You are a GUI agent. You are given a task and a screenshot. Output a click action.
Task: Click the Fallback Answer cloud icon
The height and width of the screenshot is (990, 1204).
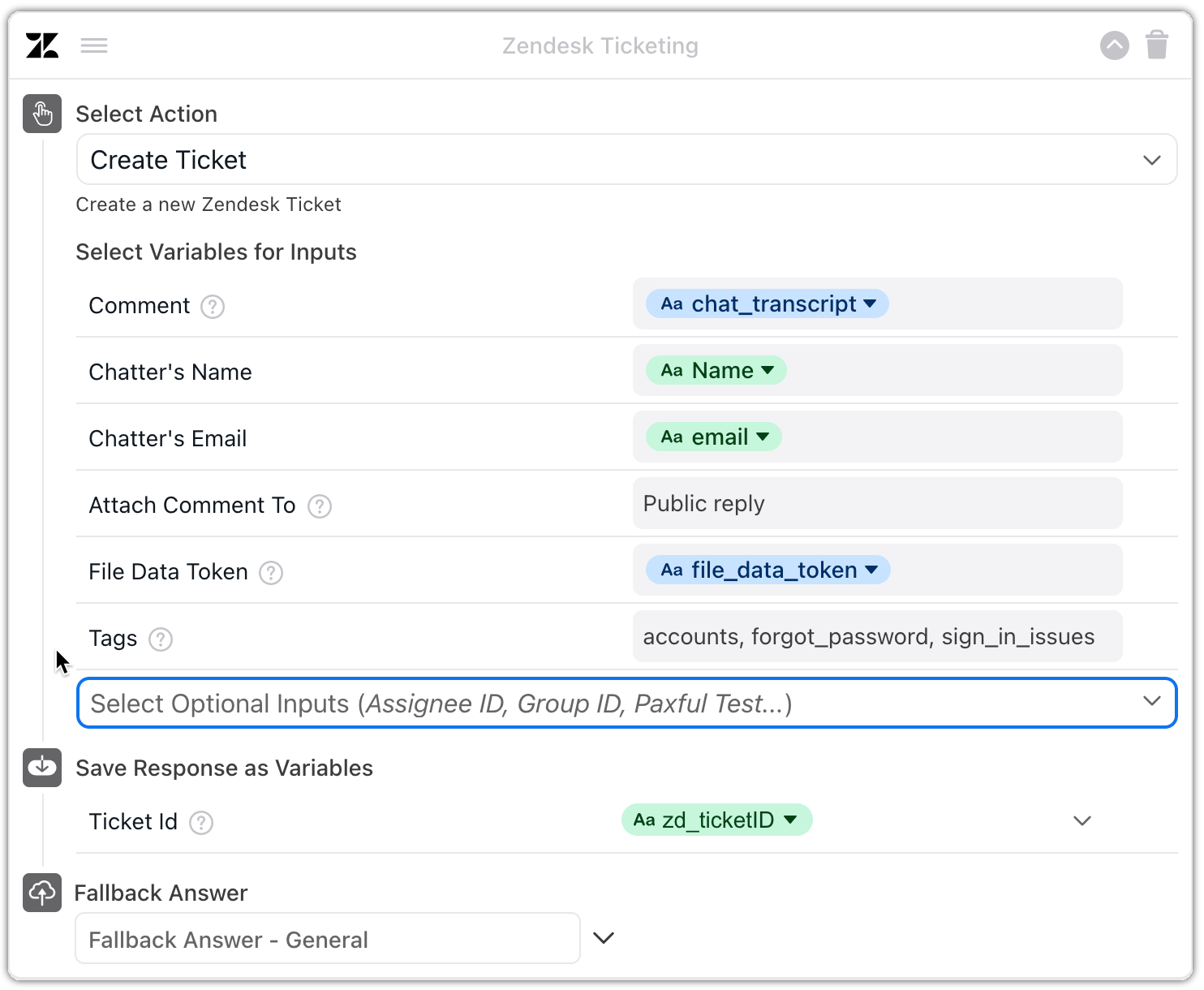(42, 893)
